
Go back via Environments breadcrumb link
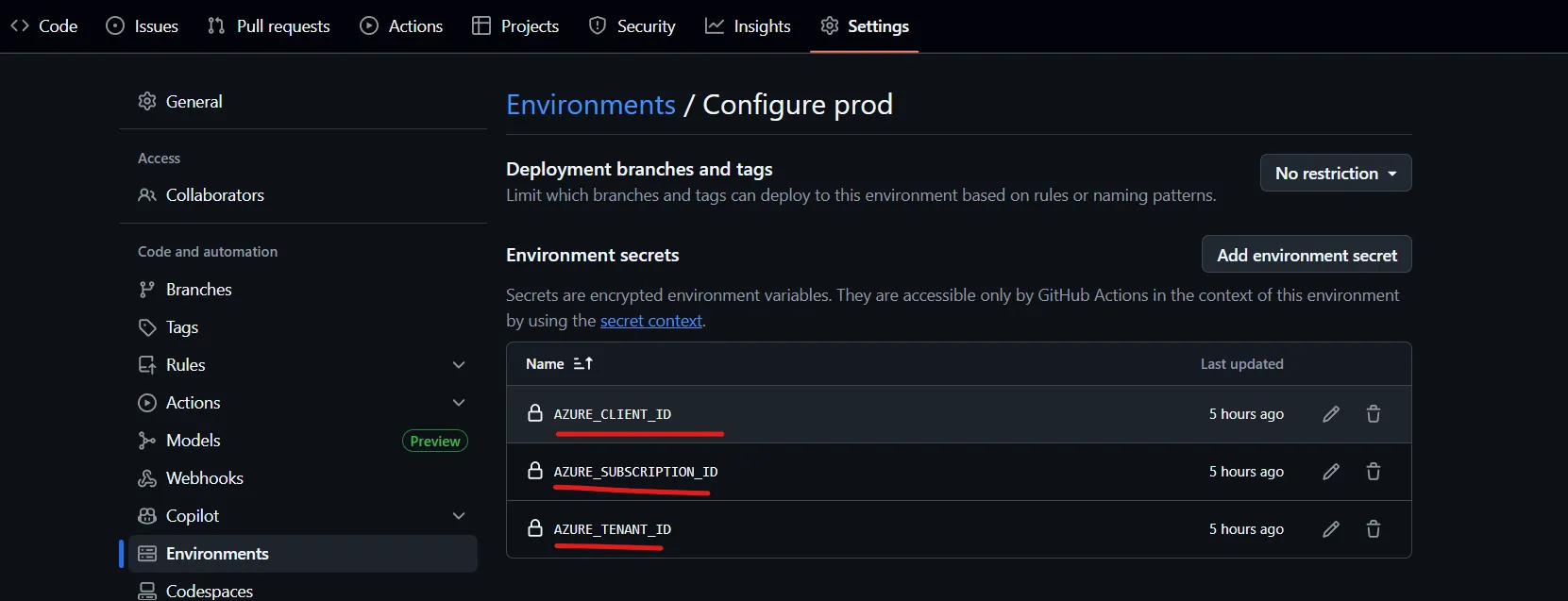tap(591, 104)
